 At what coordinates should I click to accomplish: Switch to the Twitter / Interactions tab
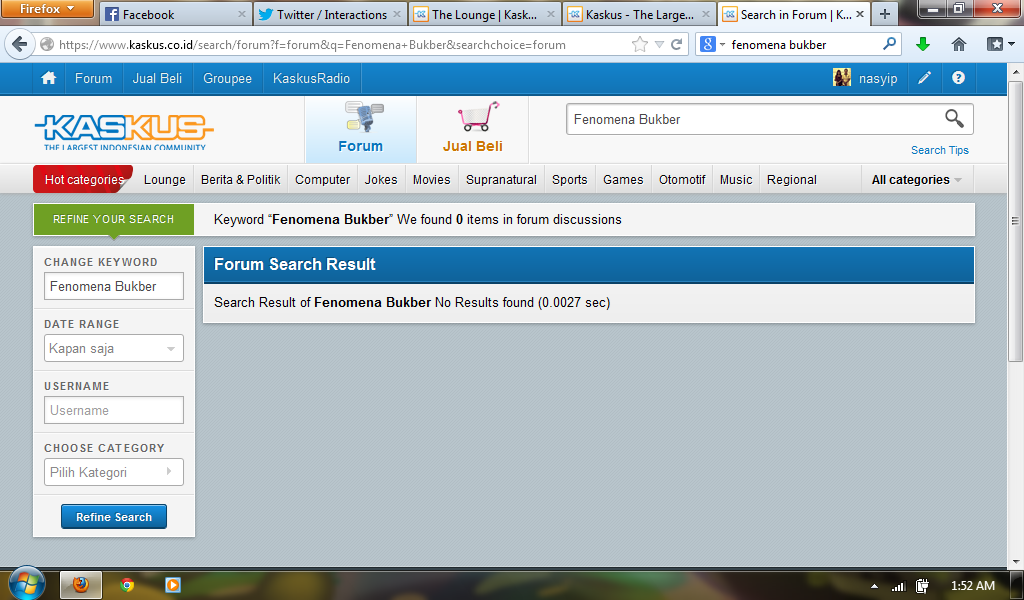(x=330, y=14)
